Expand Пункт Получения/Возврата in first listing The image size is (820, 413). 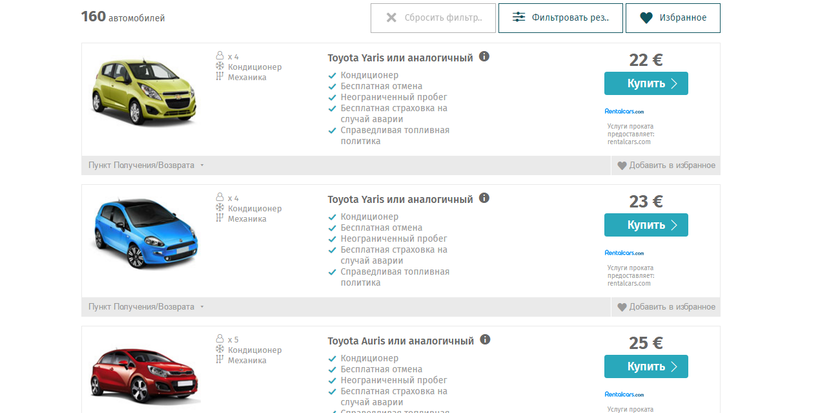pyautogui.click(x=146, y=166)
